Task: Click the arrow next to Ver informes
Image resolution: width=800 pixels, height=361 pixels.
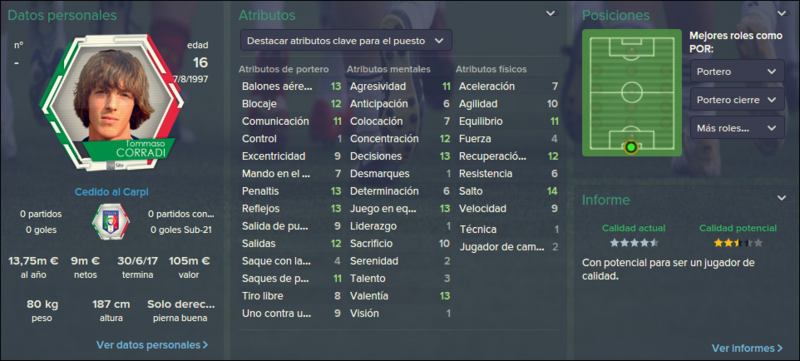Action: coord(780,349)
